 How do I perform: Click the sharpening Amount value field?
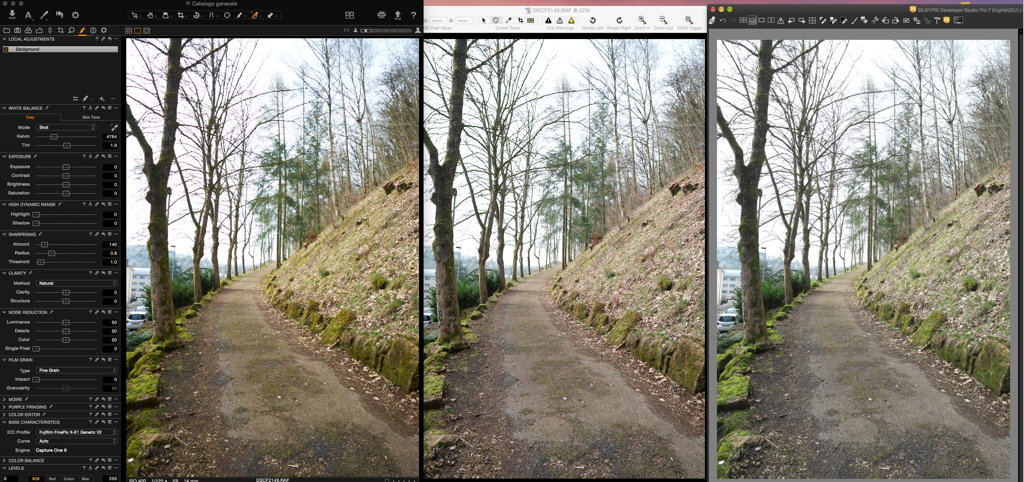coord(110,244)
